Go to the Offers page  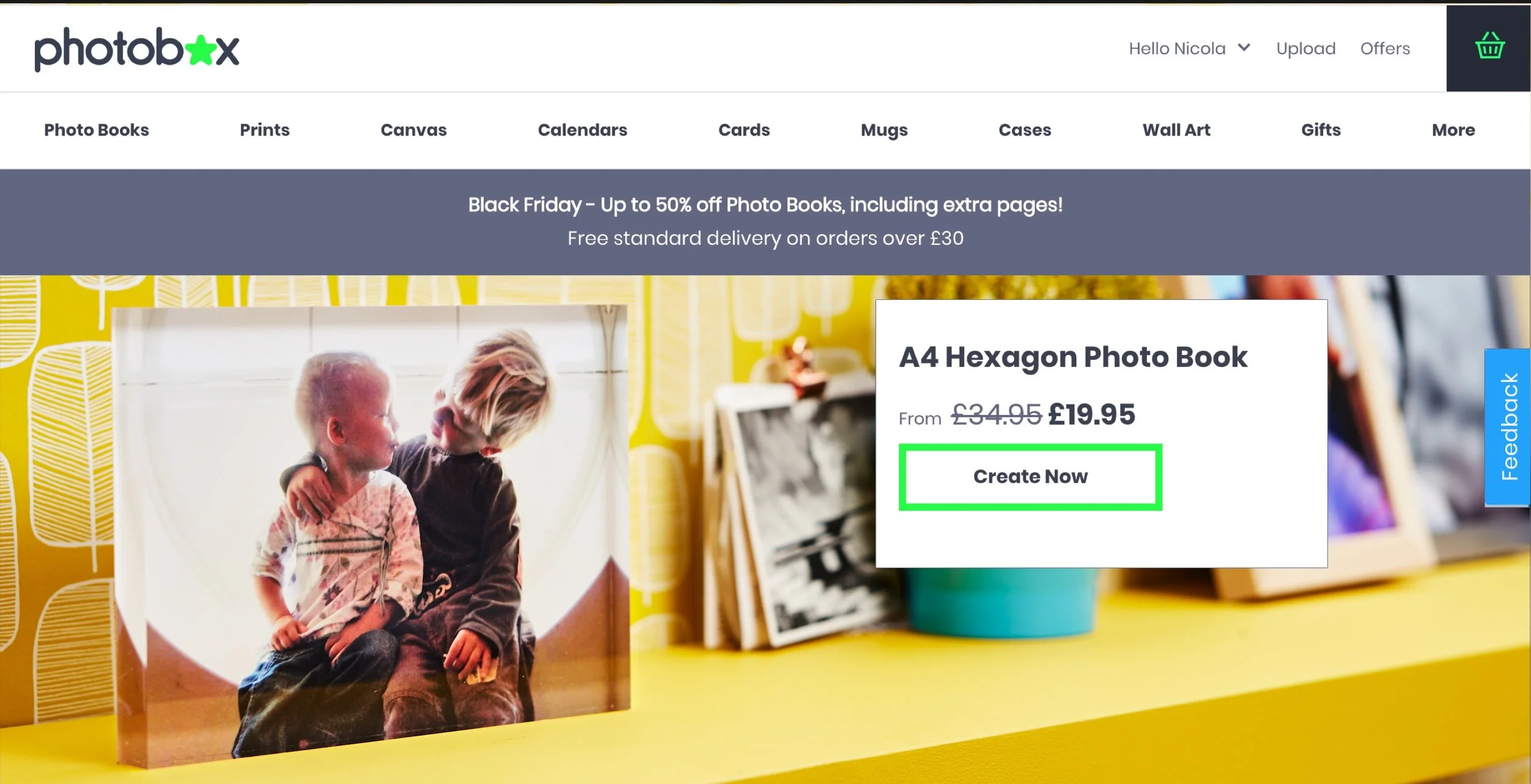point(1385,48)
